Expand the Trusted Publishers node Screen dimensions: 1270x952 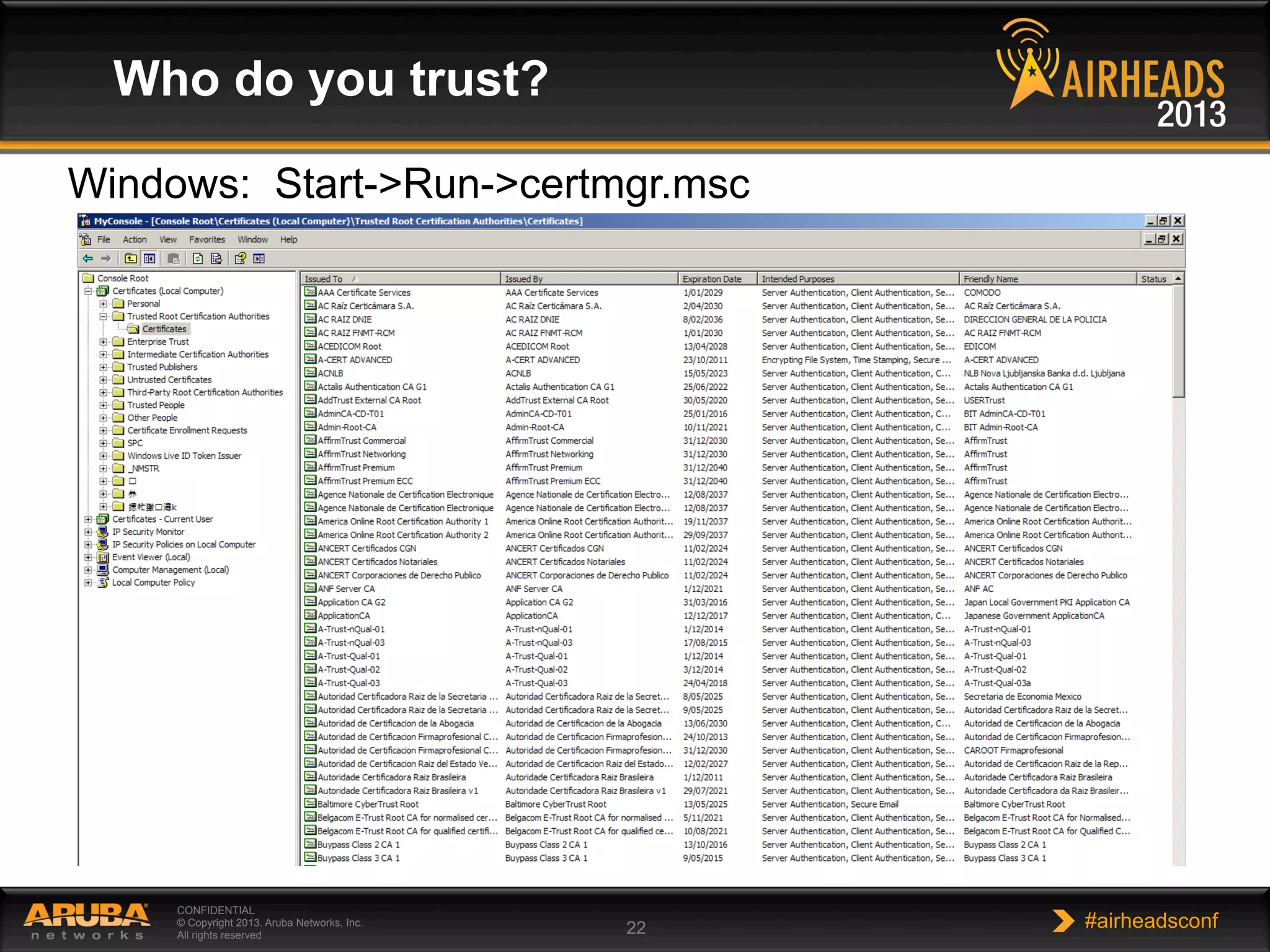(103, 368)
